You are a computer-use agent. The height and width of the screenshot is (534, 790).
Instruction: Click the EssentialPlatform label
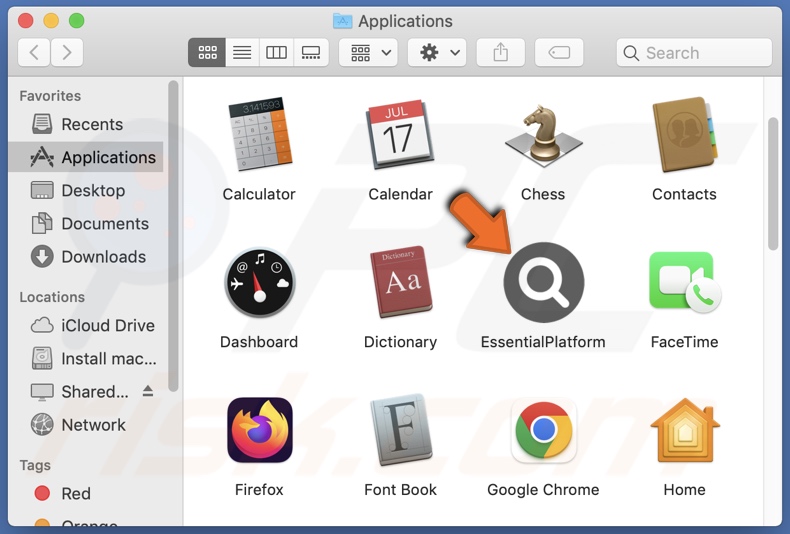tap(543, 342)
